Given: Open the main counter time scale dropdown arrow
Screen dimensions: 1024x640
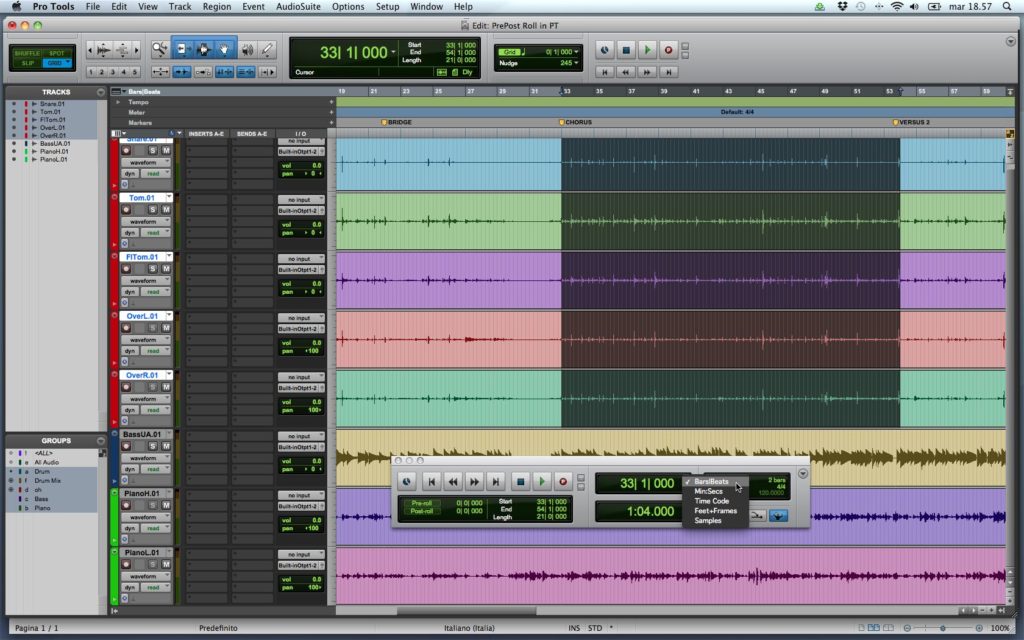Looking at the screenshot, I should (394, 52).
